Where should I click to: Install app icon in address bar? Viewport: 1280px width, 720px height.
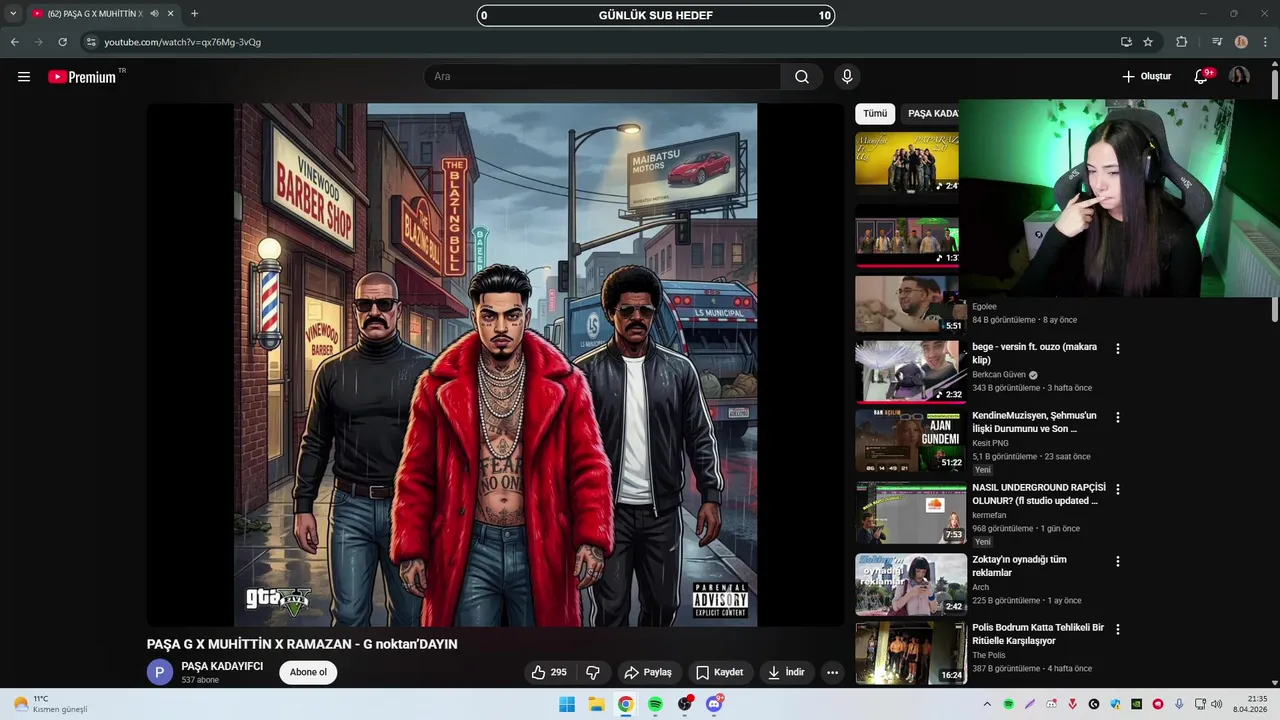tap(1126, 42)
